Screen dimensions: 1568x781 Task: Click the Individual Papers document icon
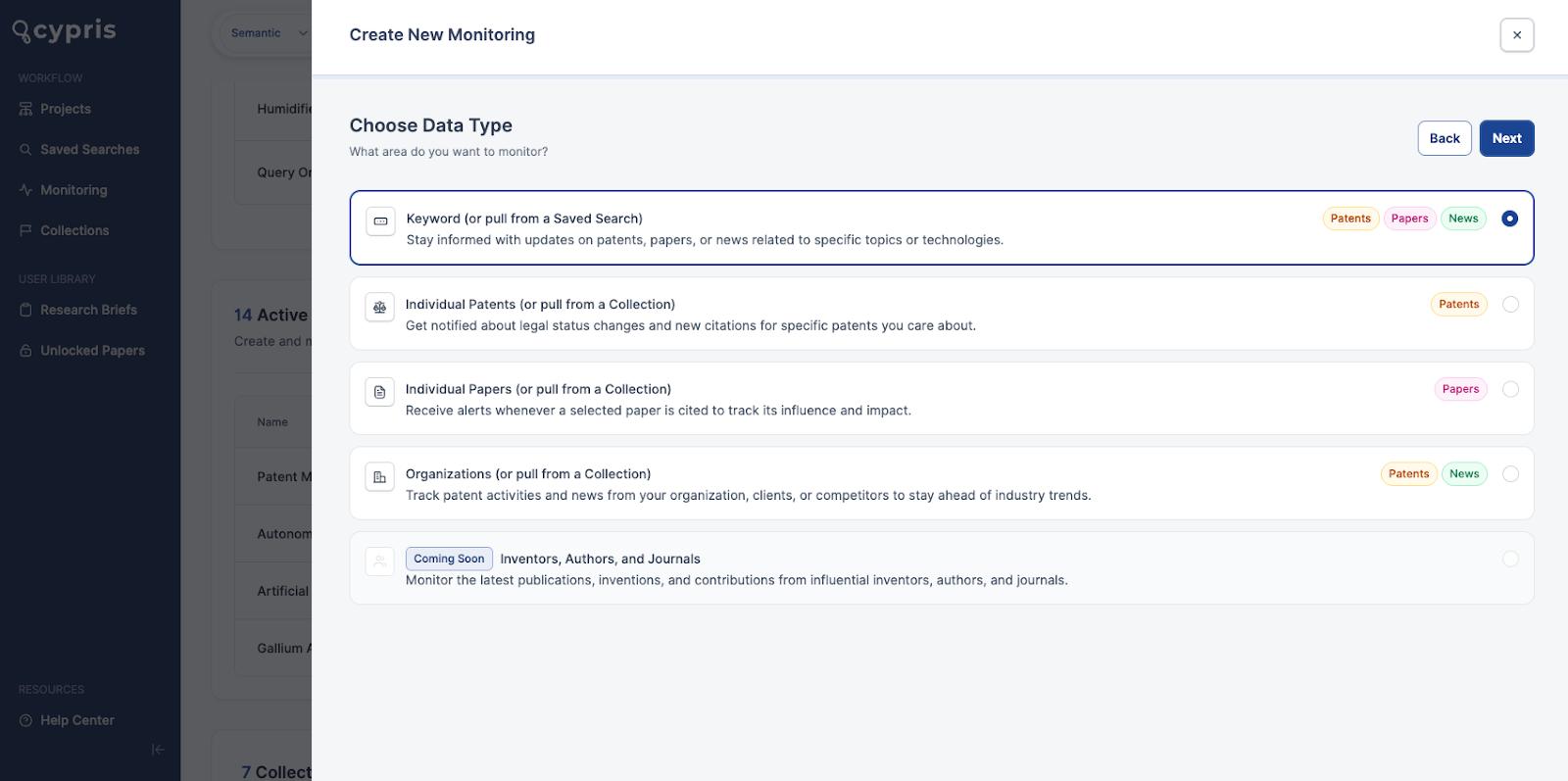(x=380, y=392)
